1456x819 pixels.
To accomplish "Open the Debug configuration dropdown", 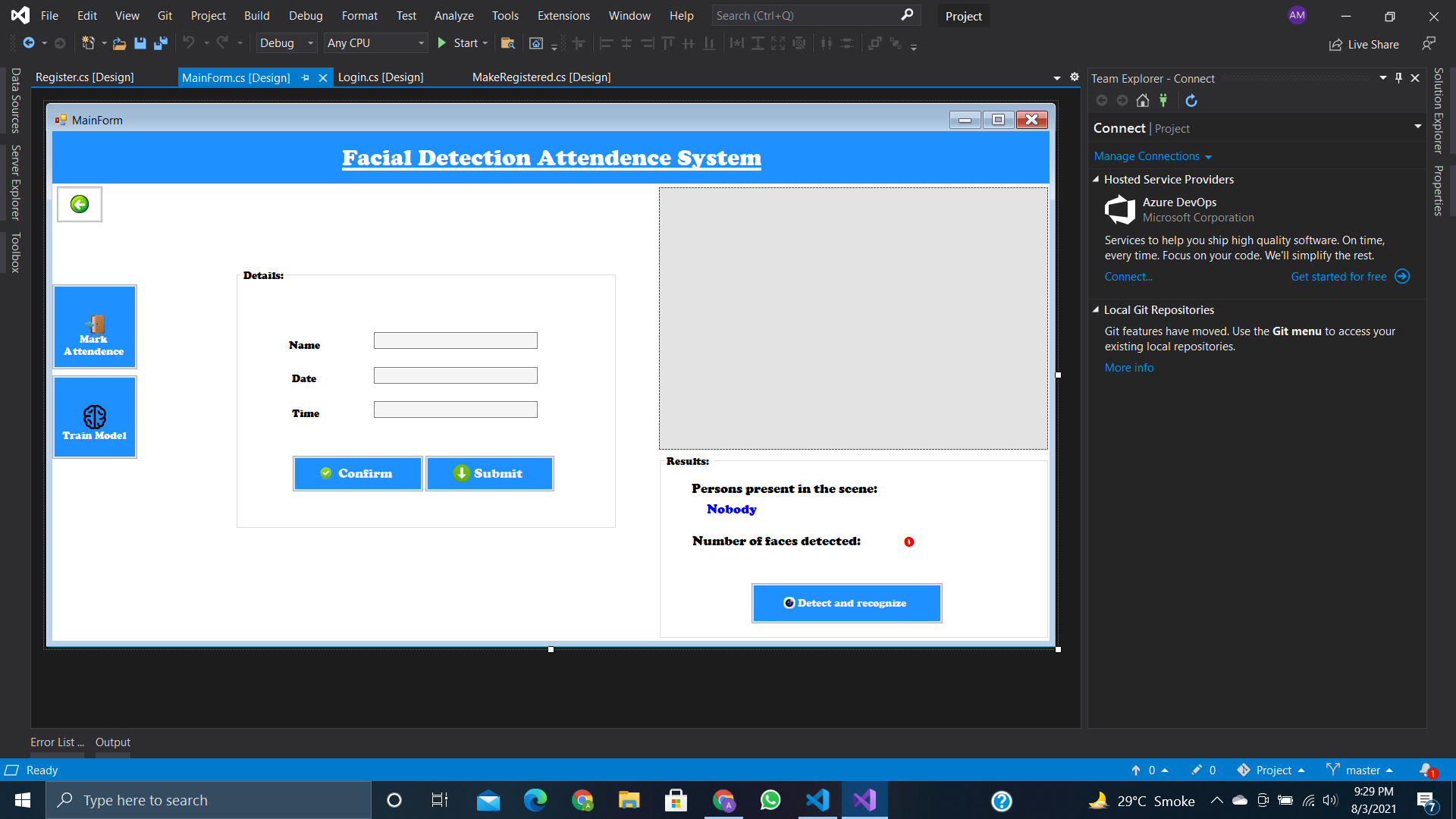I will coord(310,43).
